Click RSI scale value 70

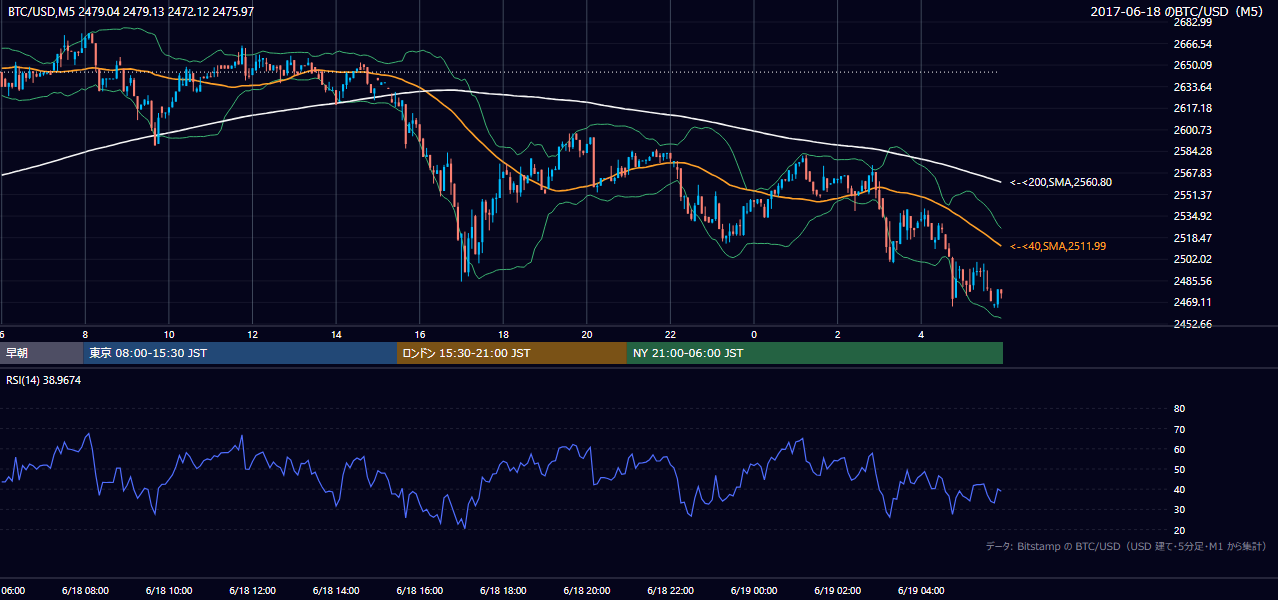[1179, 429]
